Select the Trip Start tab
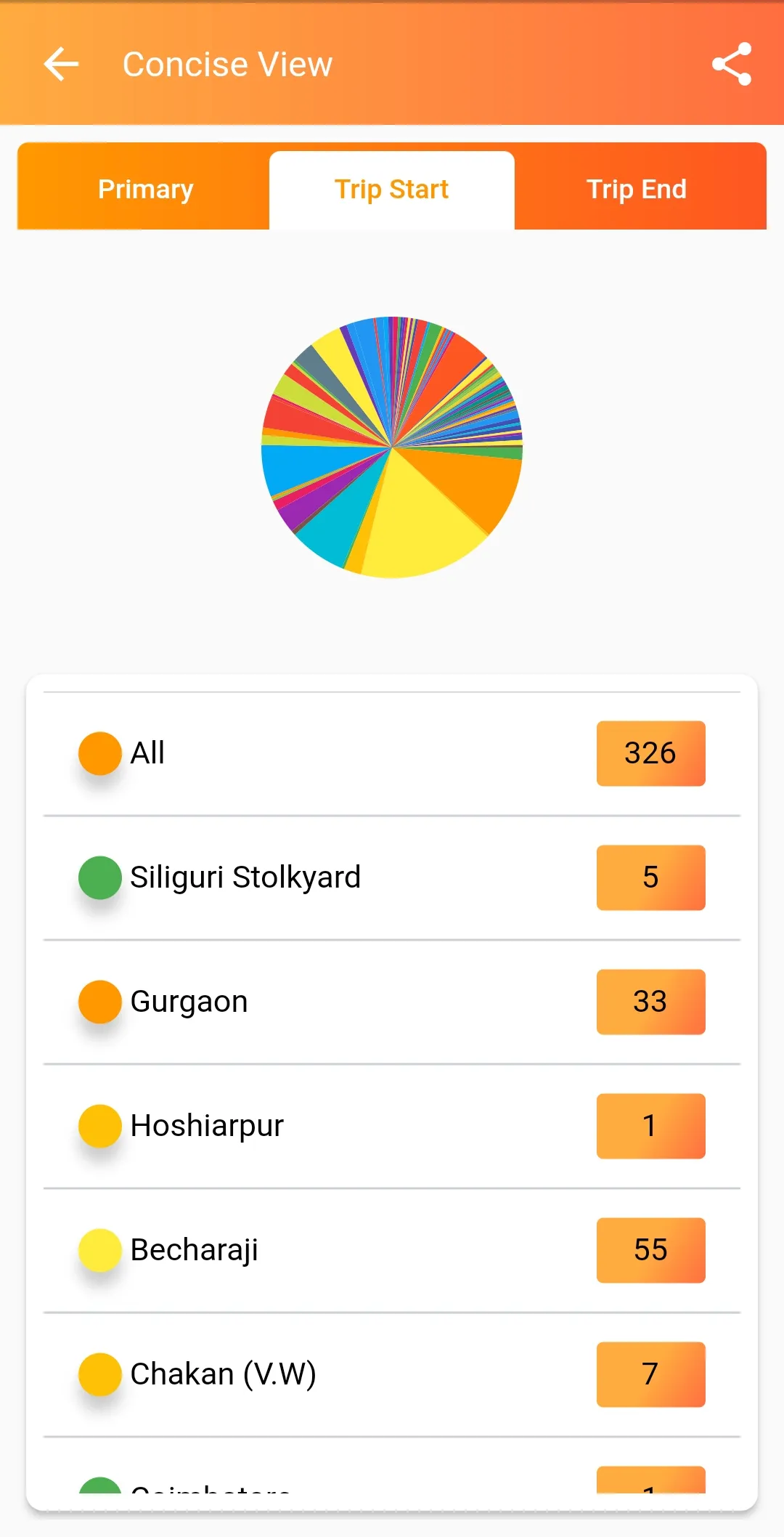784x1537 pixels. click(x=392, y=190)
